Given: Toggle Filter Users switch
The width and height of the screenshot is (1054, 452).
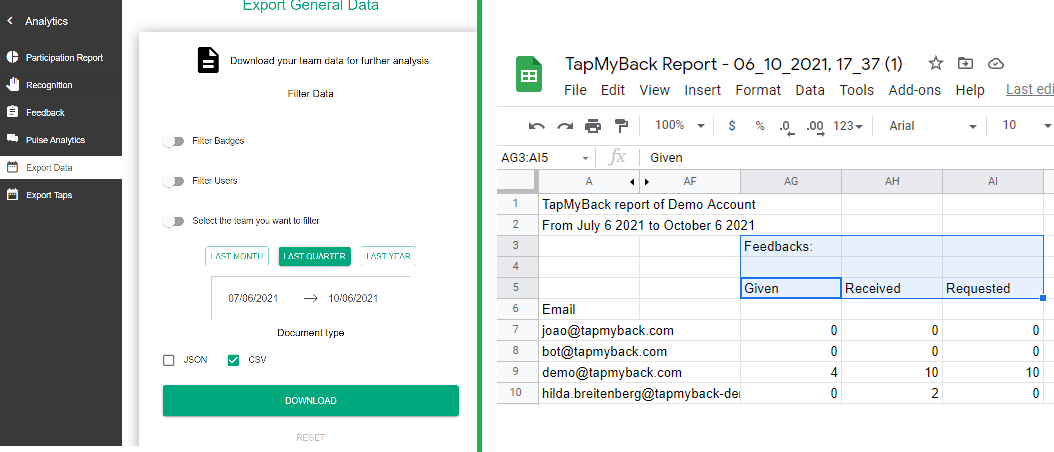Looking at the screenshot, I should (173, 181).
